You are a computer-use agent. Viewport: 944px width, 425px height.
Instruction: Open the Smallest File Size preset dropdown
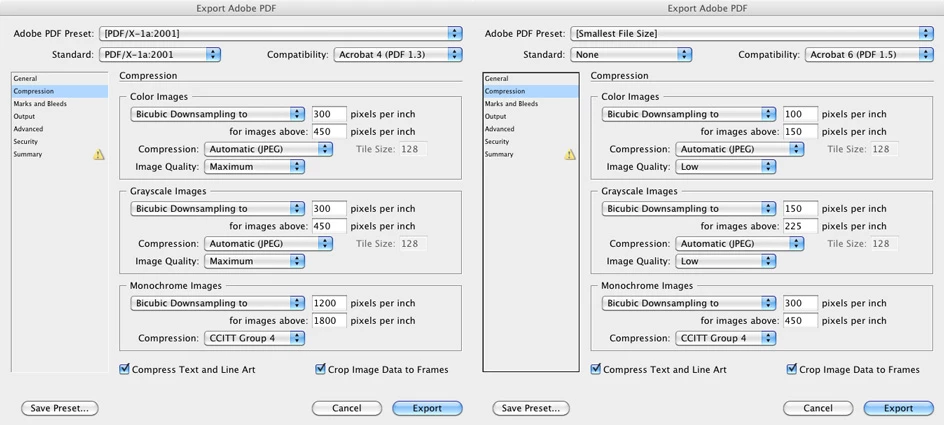pyautogui.click(x=750, y=33)
